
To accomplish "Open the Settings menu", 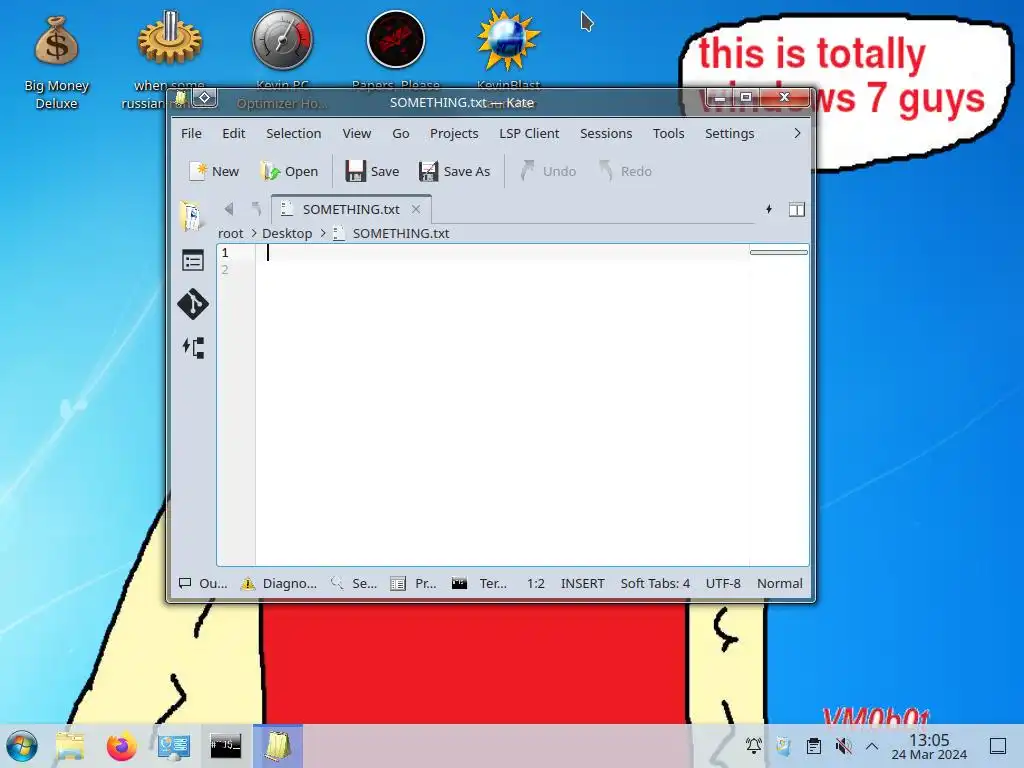I will (729, 133).
